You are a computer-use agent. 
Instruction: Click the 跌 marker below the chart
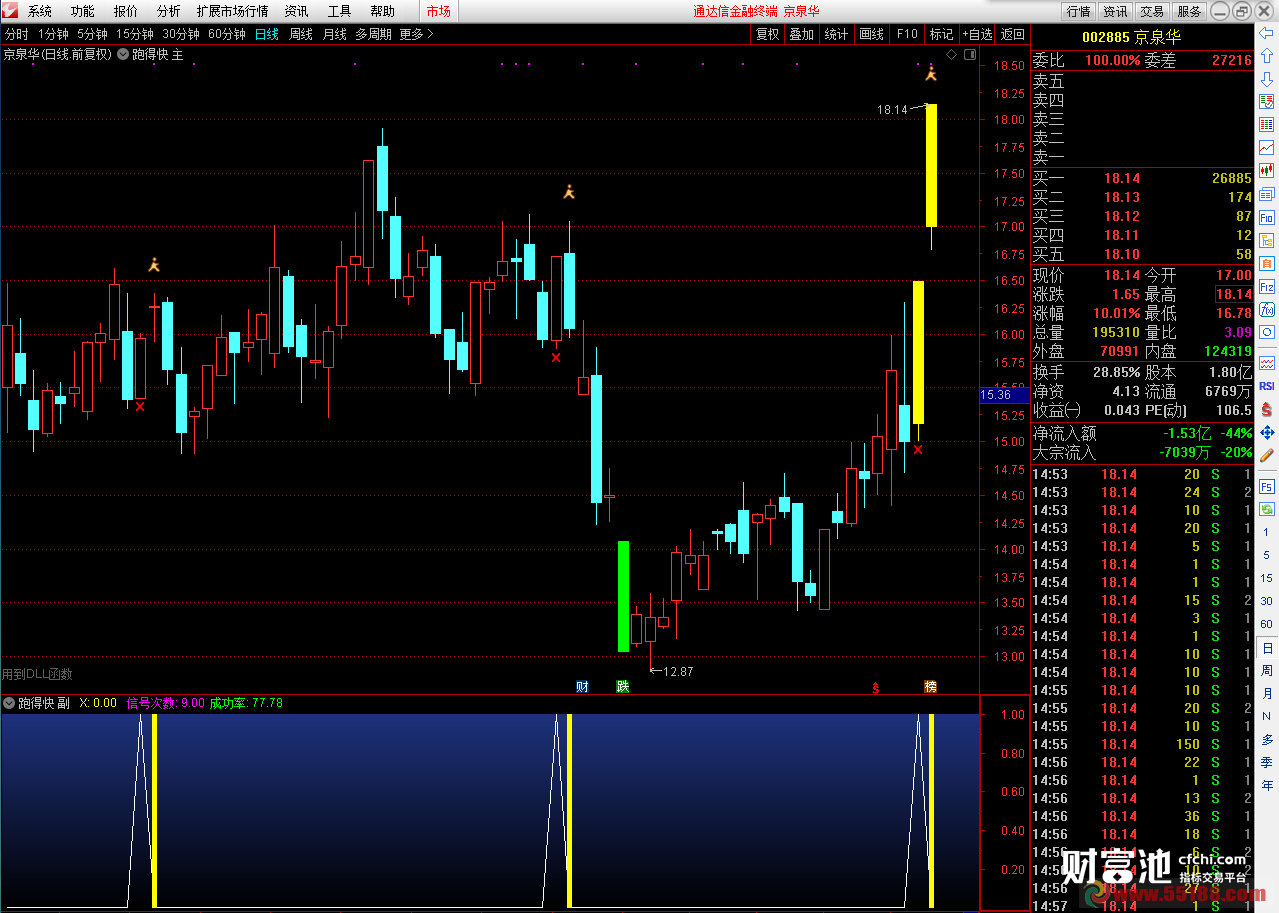point(623,686)
